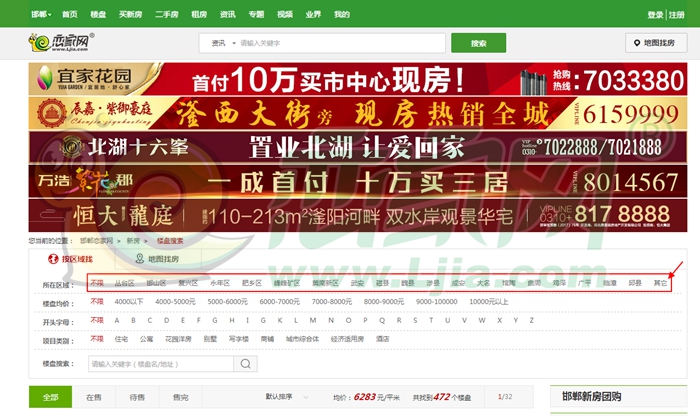
Task: Click the location icon beside 地图找房 tab
Action: point(140,258)
